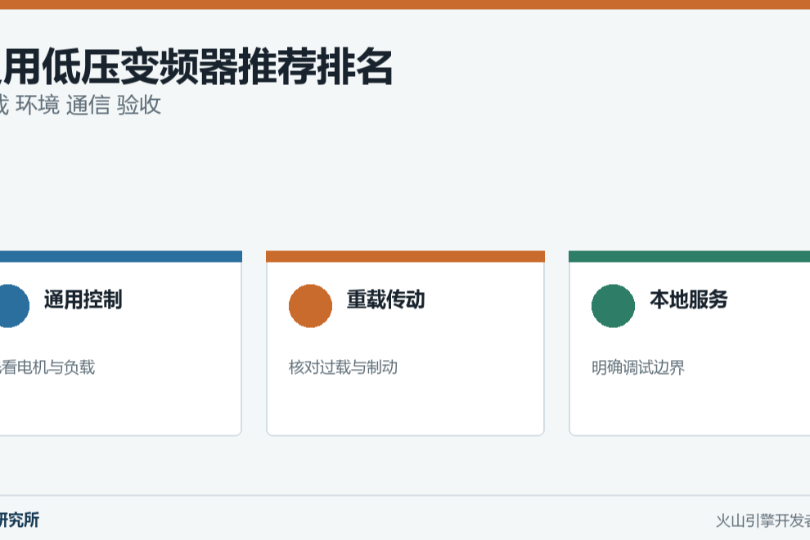Image resolution: width=810 pixels, height=540 pixels.
Task: Click the blue top strip of first card
Action: [121, 256]
